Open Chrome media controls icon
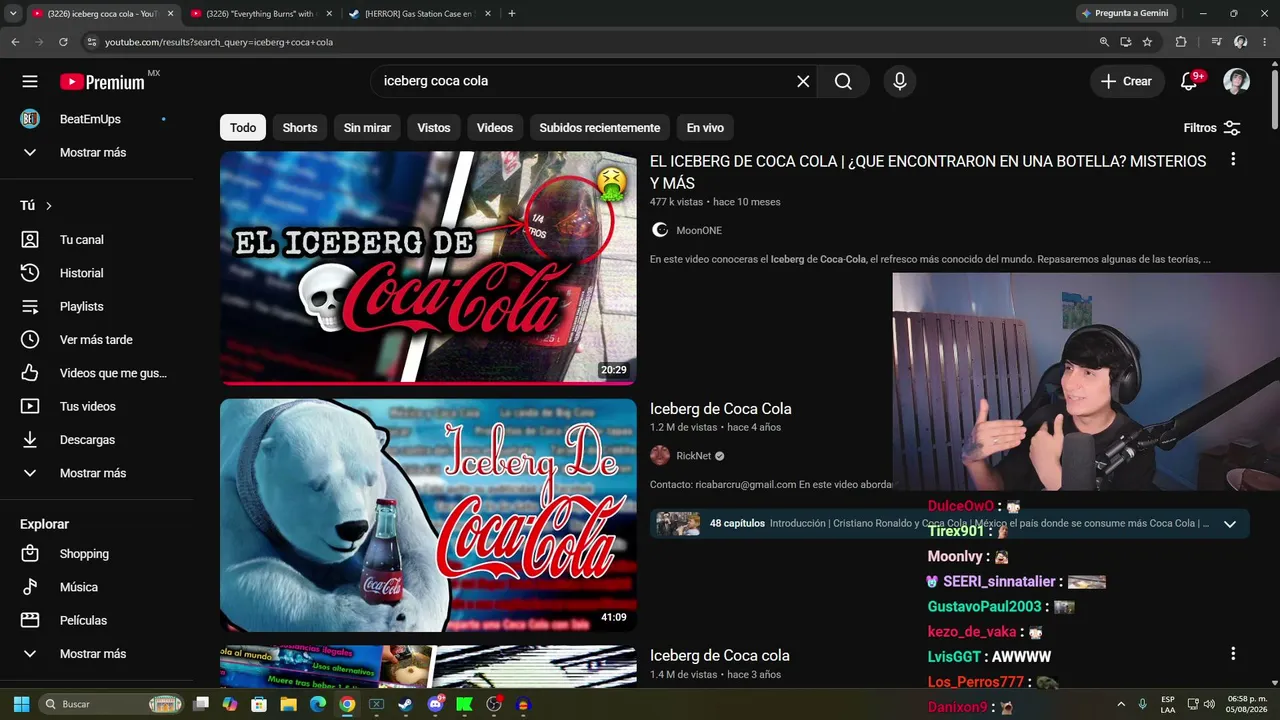 pos(1216,42)
